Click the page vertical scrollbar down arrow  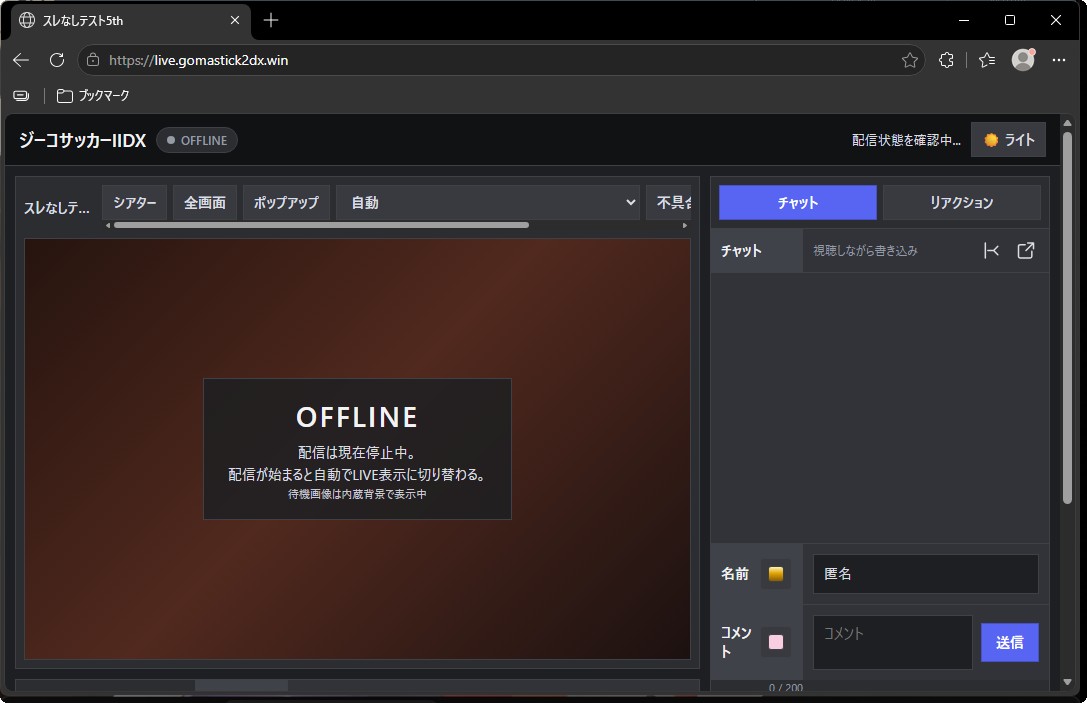1067,682
